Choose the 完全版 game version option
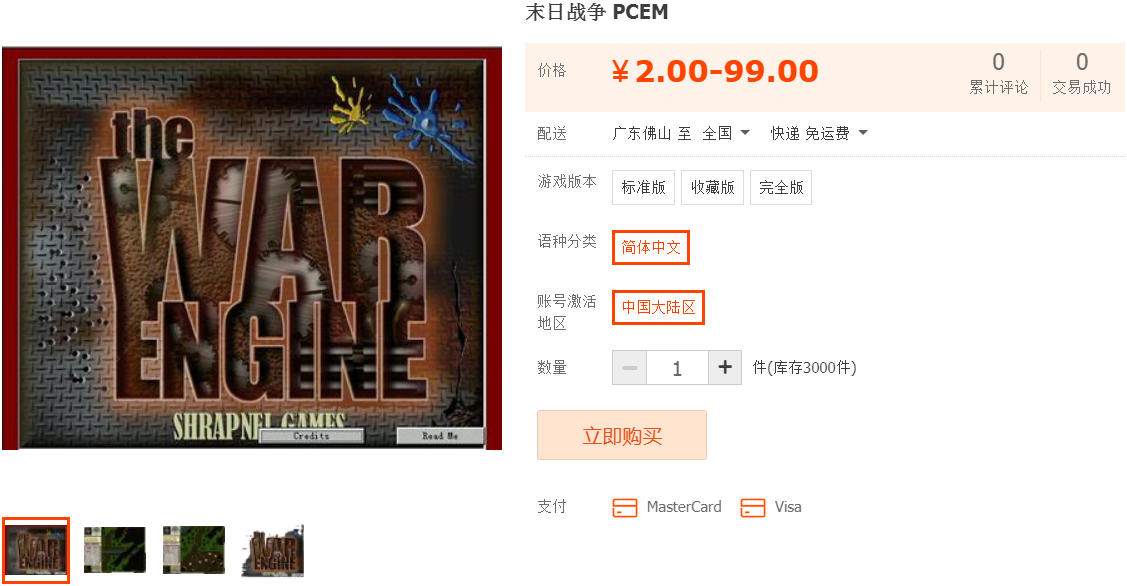This screenshot has height=586, width=1127. (x=781, y=188)
